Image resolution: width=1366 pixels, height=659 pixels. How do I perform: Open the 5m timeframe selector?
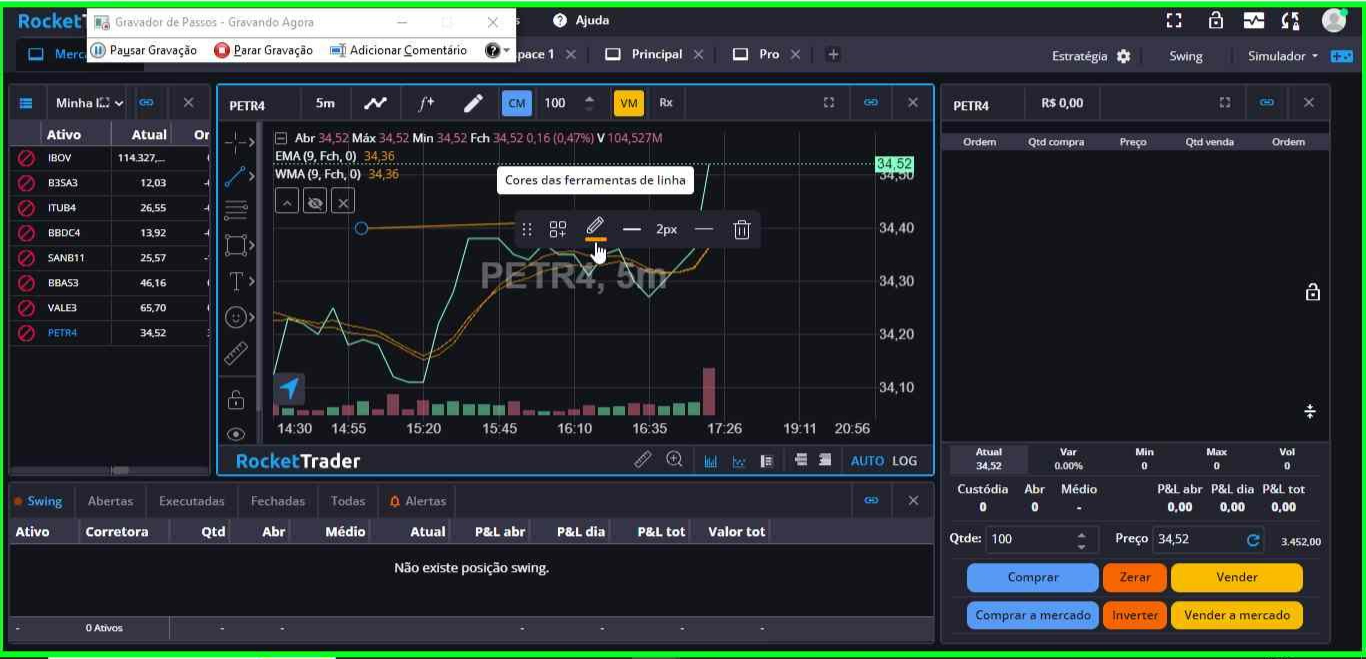click(326, 103)
